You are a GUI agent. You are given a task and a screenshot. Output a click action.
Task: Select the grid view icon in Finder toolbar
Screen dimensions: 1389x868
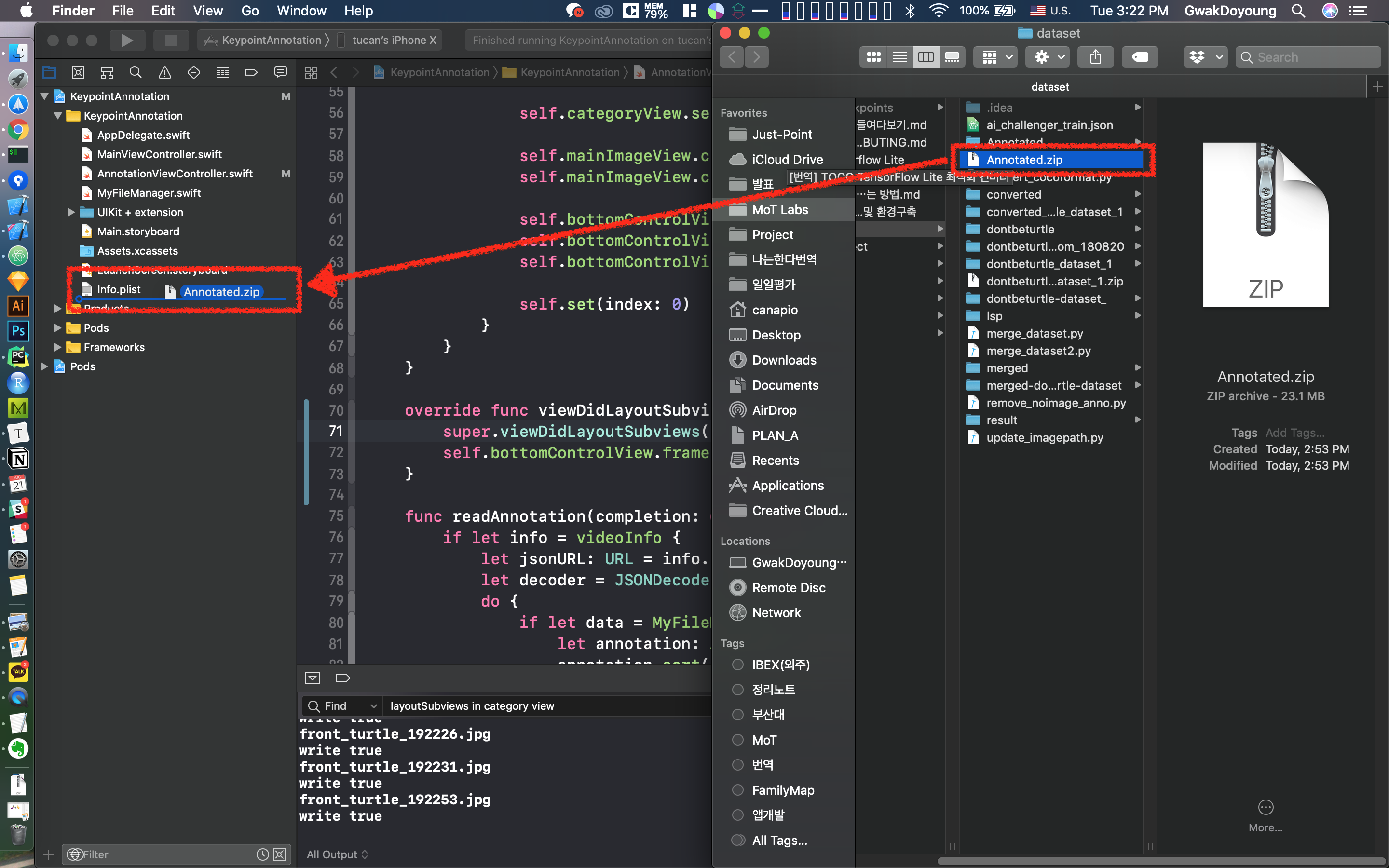[x=873, y=57]
